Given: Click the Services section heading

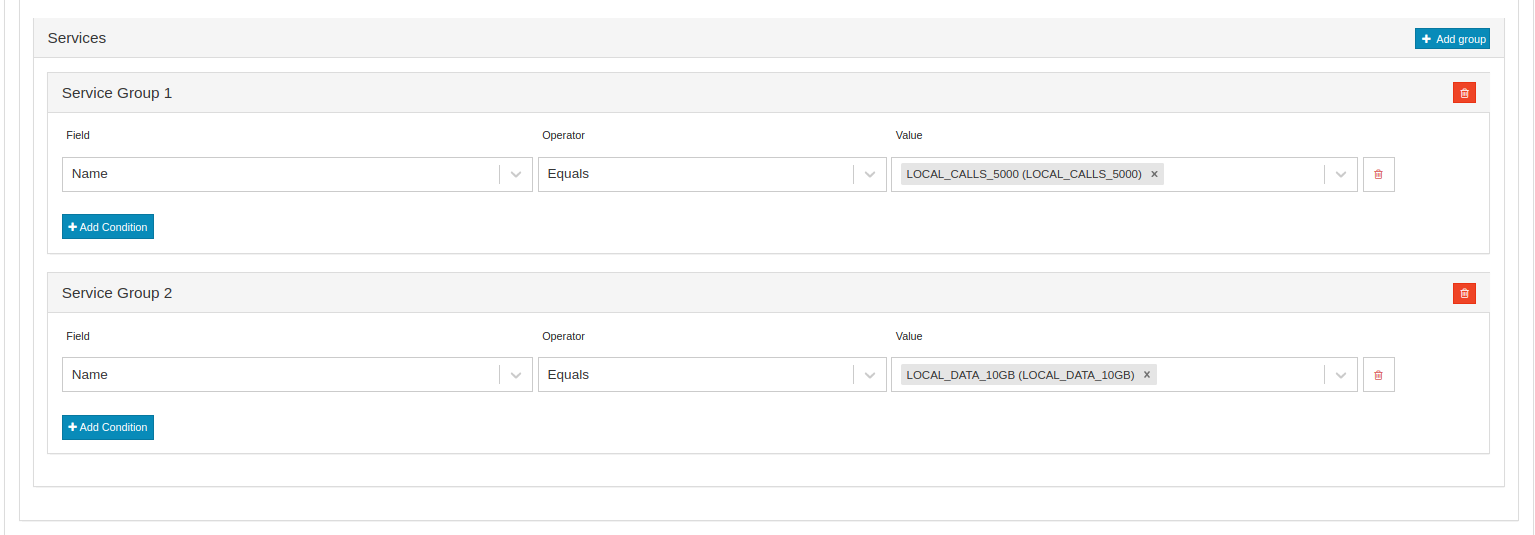Looking at the screenshot, I should [77, 38].
